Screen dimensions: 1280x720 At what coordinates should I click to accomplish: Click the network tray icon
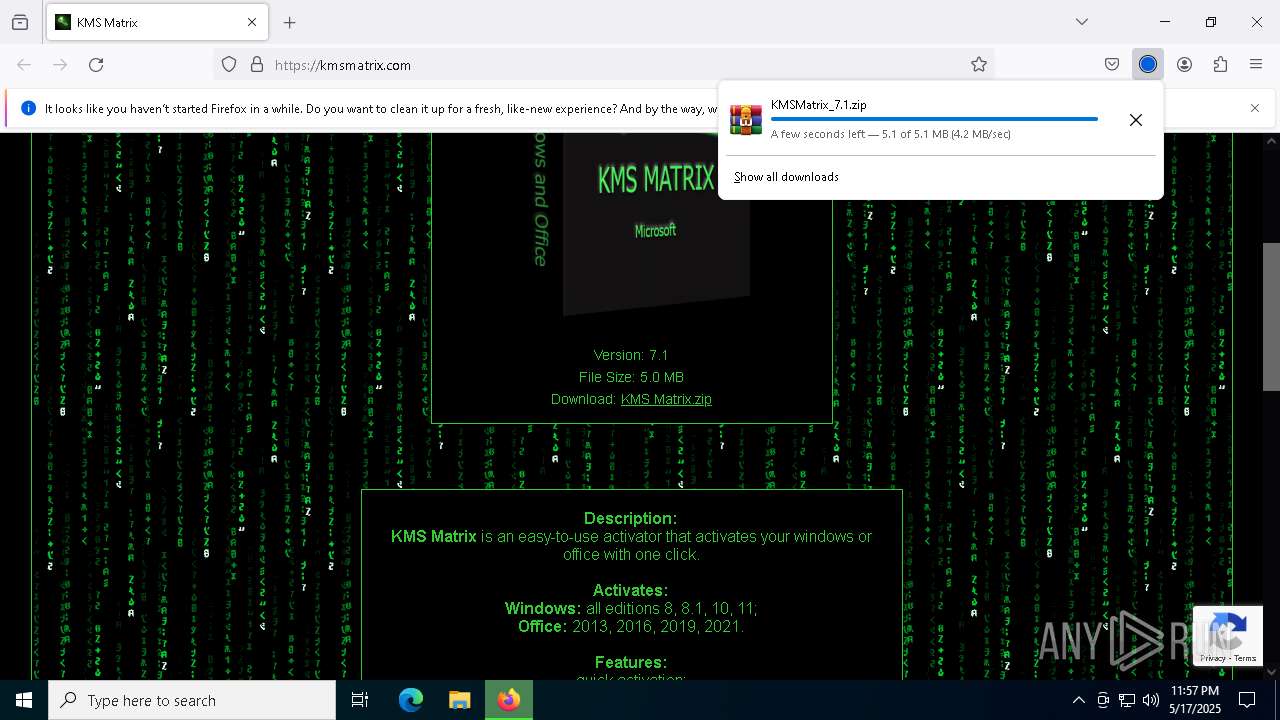pos(1127,700)
